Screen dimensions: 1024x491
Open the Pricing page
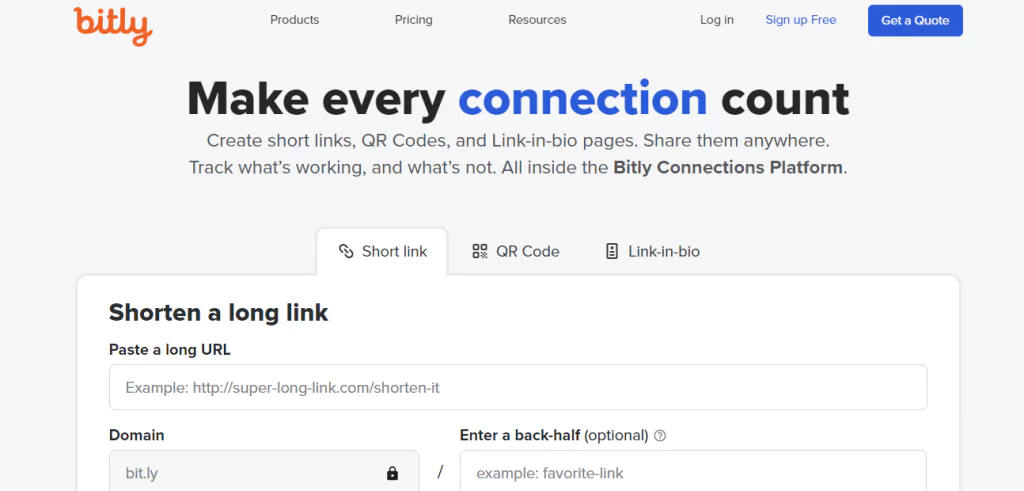click(x=413, y=20)
